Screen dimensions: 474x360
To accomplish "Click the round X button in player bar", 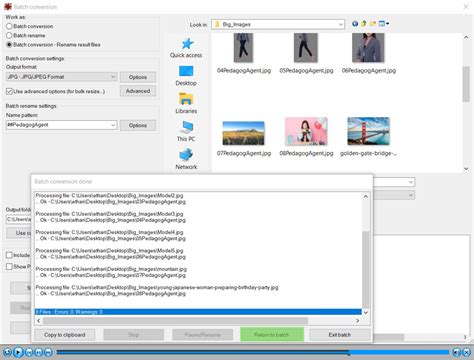I will [466, 352].
